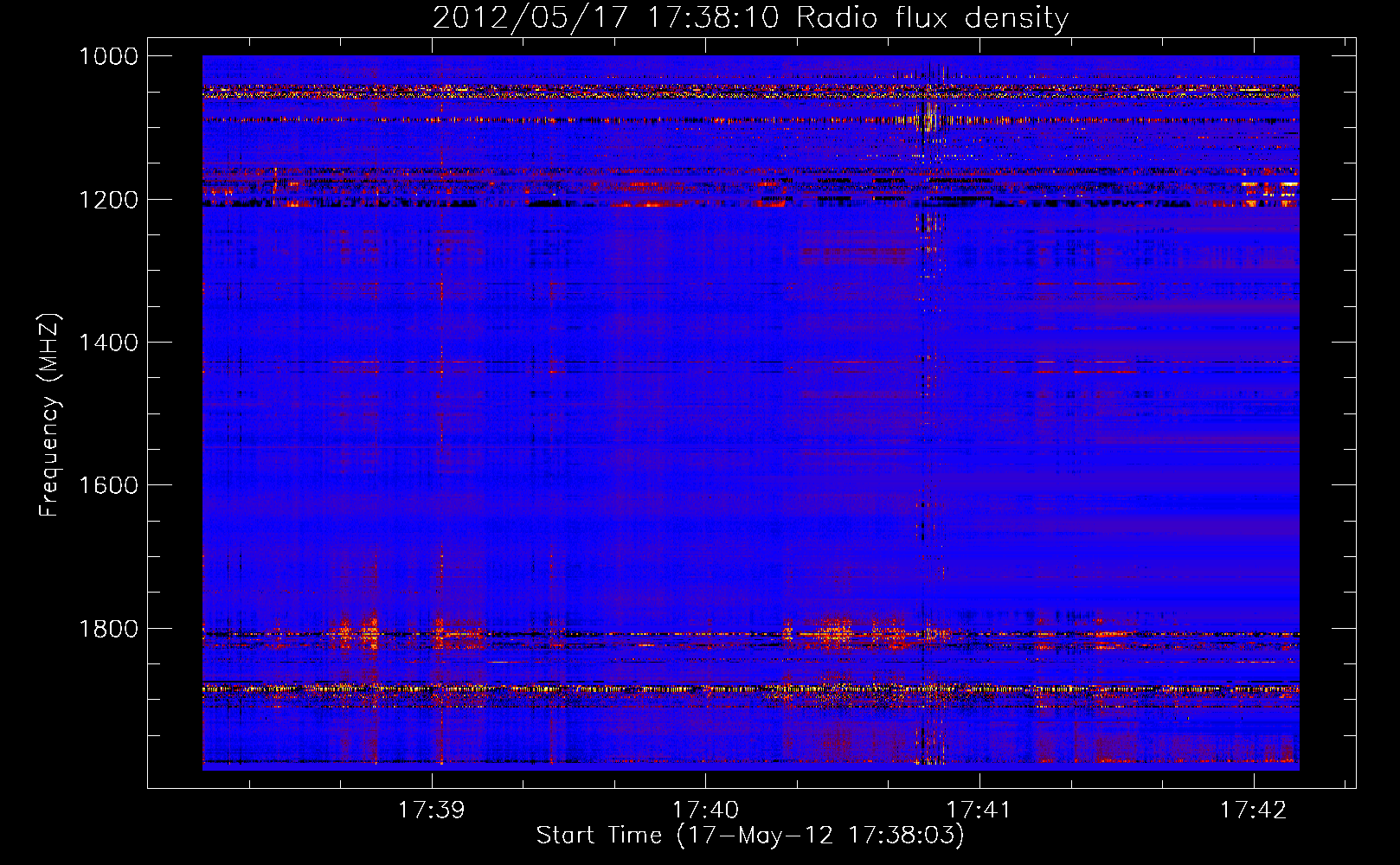1400x865 pixels.
Task: Select the 1200 frequency tick label
Action: pyautogui.click(x=108, y=200)
